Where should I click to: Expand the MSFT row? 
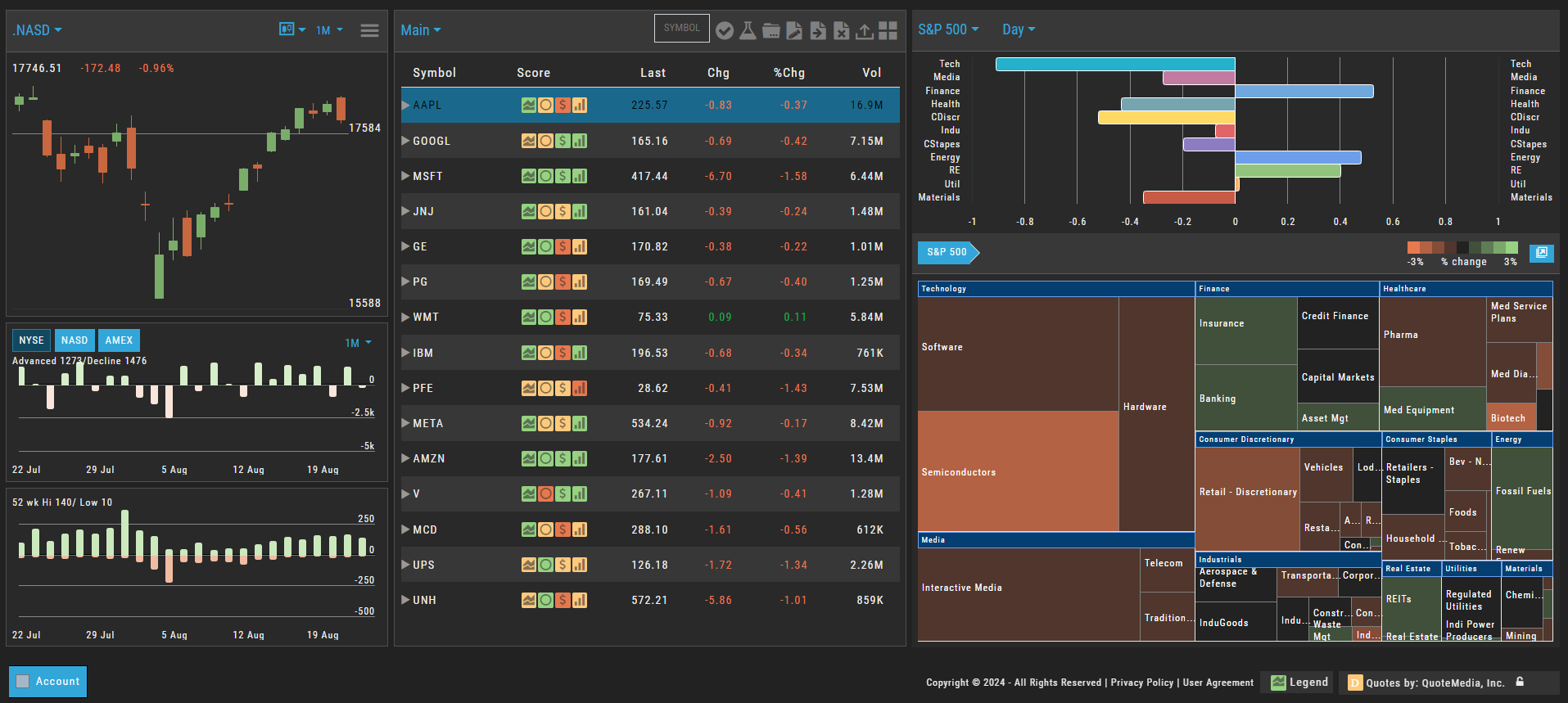point(405,176)
